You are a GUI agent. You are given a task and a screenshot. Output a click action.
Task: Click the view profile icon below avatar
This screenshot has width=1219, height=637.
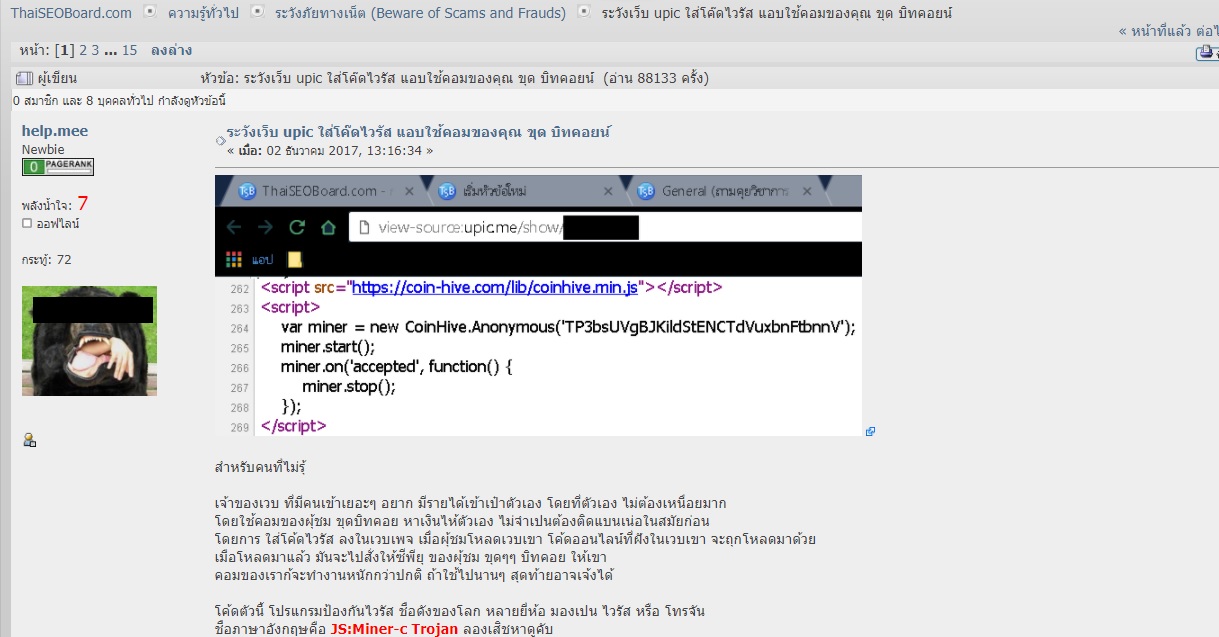tap(29, 440)
